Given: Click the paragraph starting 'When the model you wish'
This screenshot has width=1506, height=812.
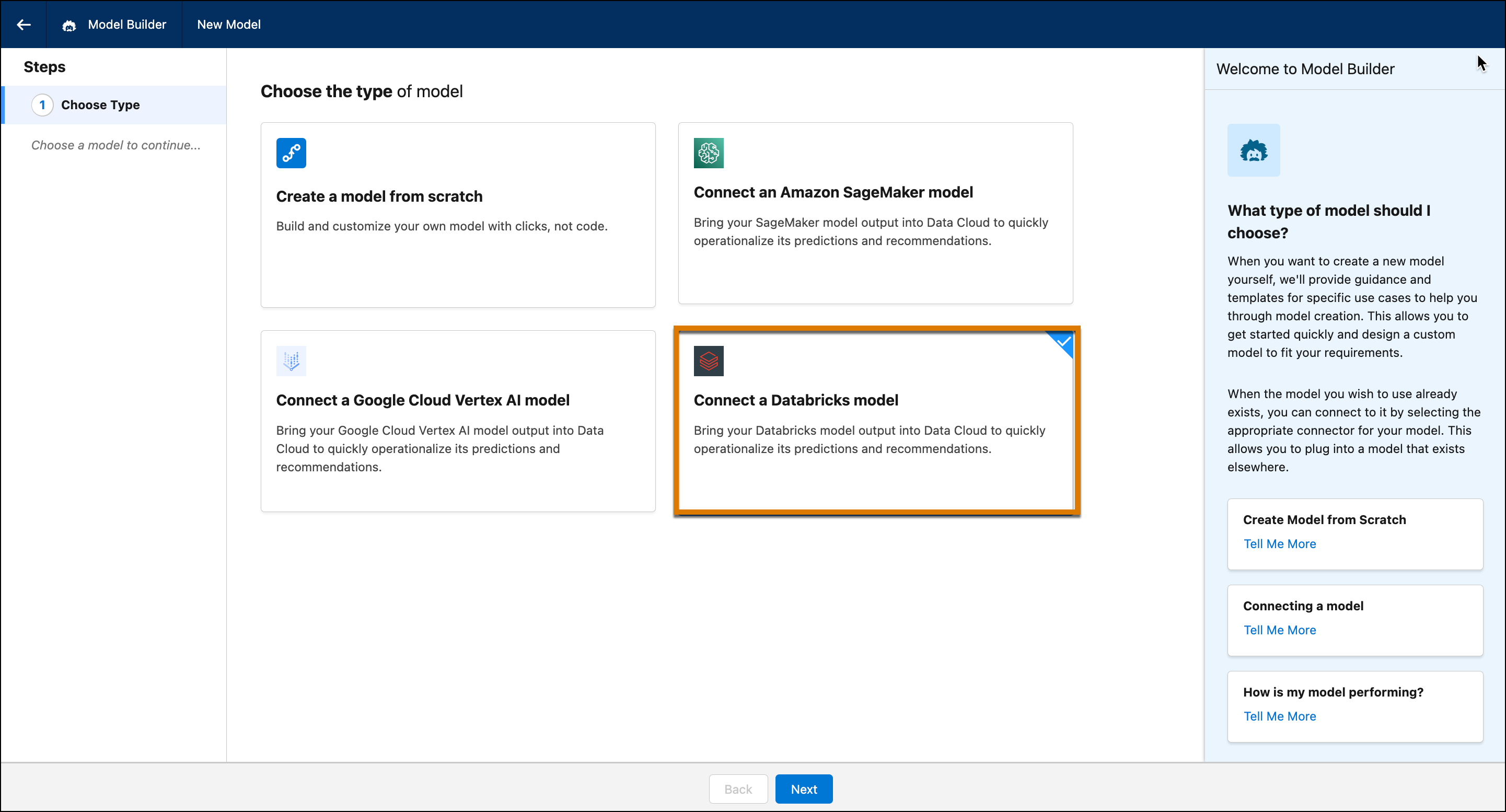Looking at the screenshot, I should [1354, 430].
